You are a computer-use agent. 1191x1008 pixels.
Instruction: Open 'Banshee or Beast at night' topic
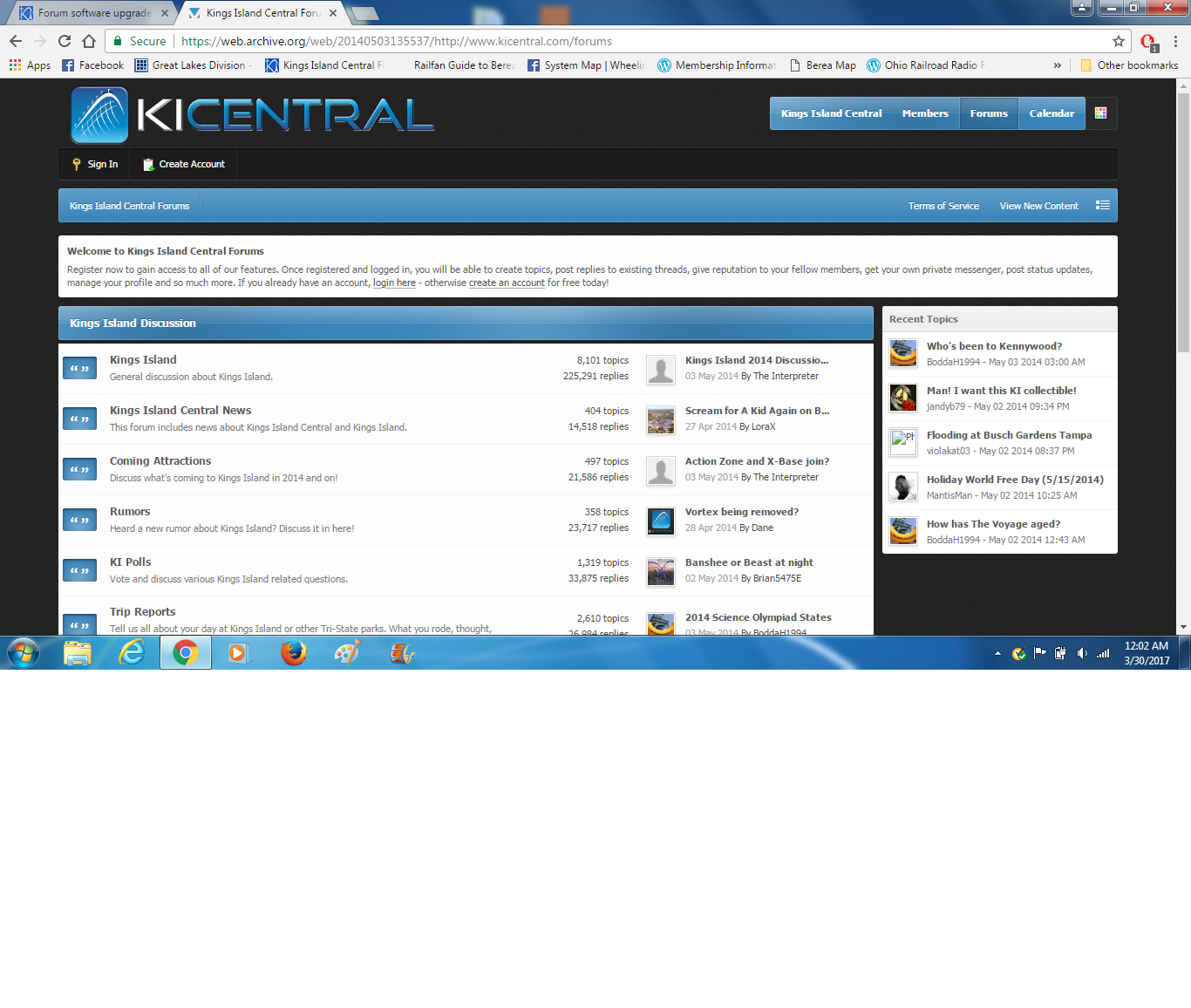coord(749,562)
